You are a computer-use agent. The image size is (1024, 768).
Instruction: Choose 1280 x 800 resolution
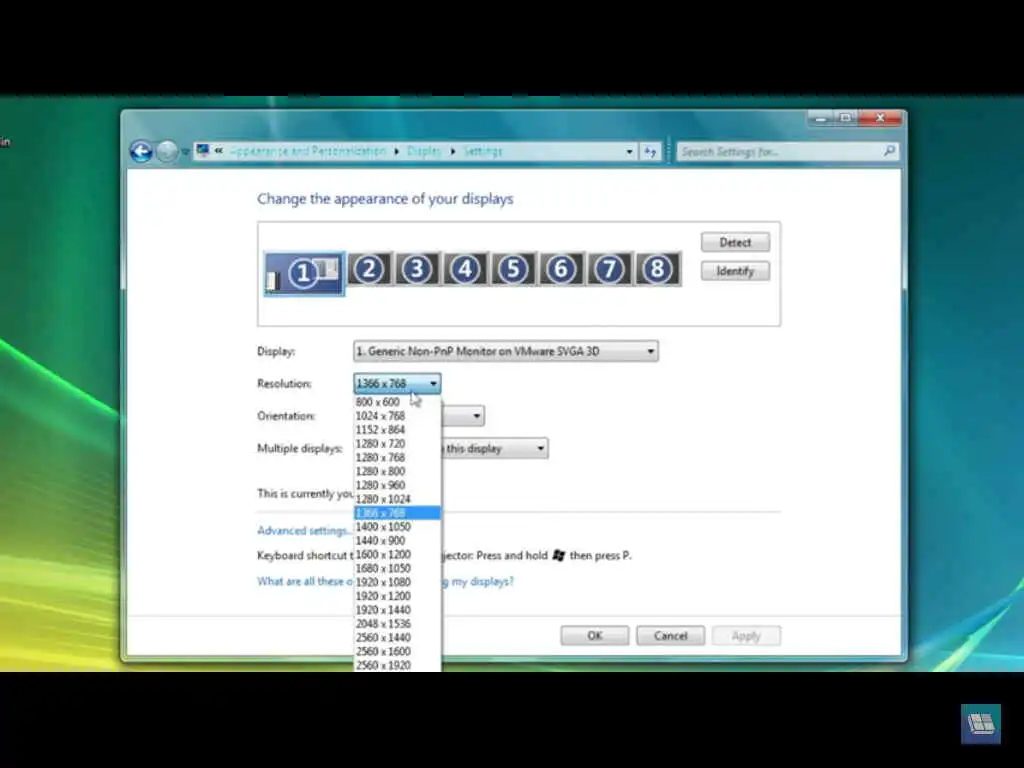point(397,472)
